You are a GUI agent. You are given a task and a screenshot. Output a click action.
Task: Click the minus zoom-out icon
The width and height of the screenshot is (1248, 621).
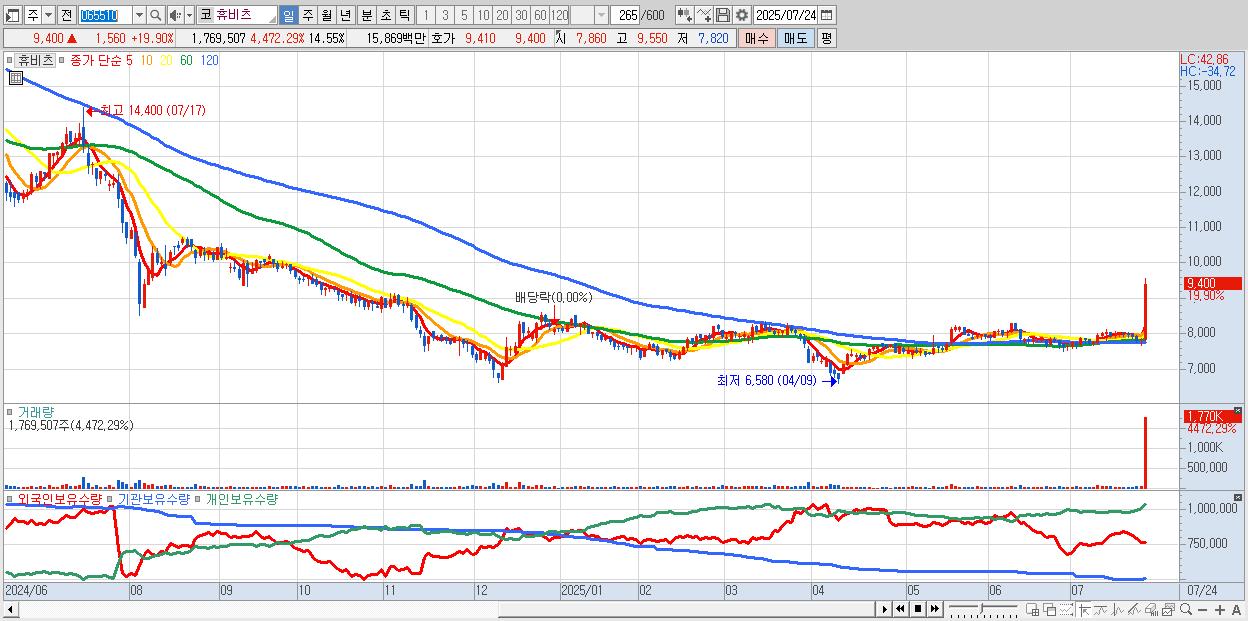pos(1202,609)
